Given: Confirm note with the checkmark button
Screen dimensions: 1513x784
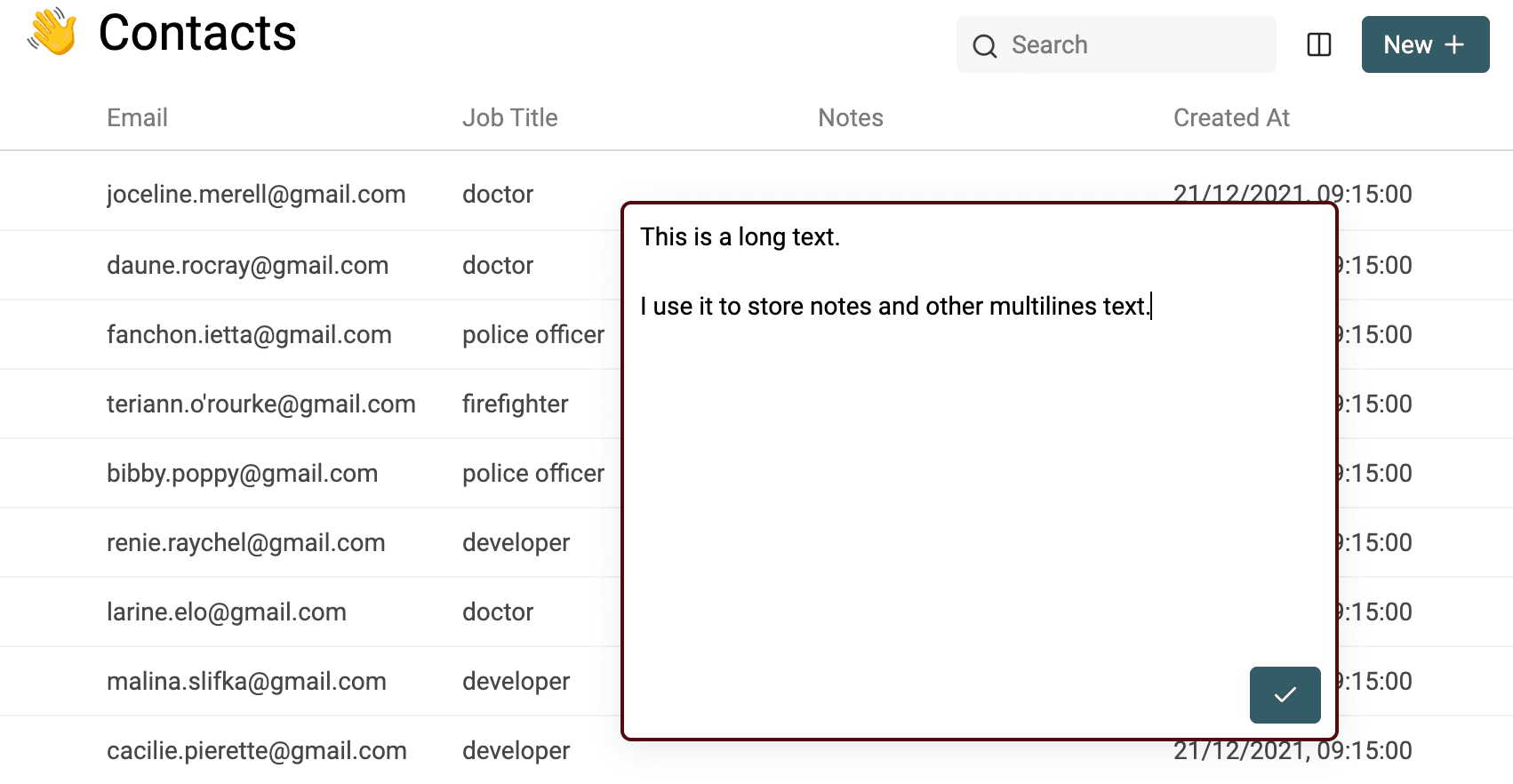Looking at the screenshot, I should pos(1284,694).
